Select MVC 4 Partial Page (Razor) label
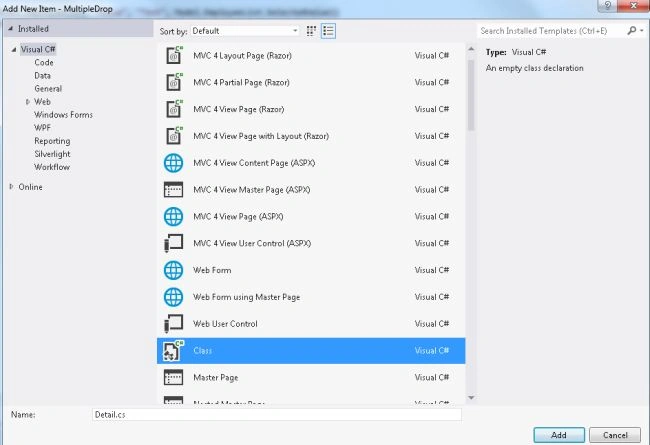This screenshot has height=445, width=650. pos(241,83)
